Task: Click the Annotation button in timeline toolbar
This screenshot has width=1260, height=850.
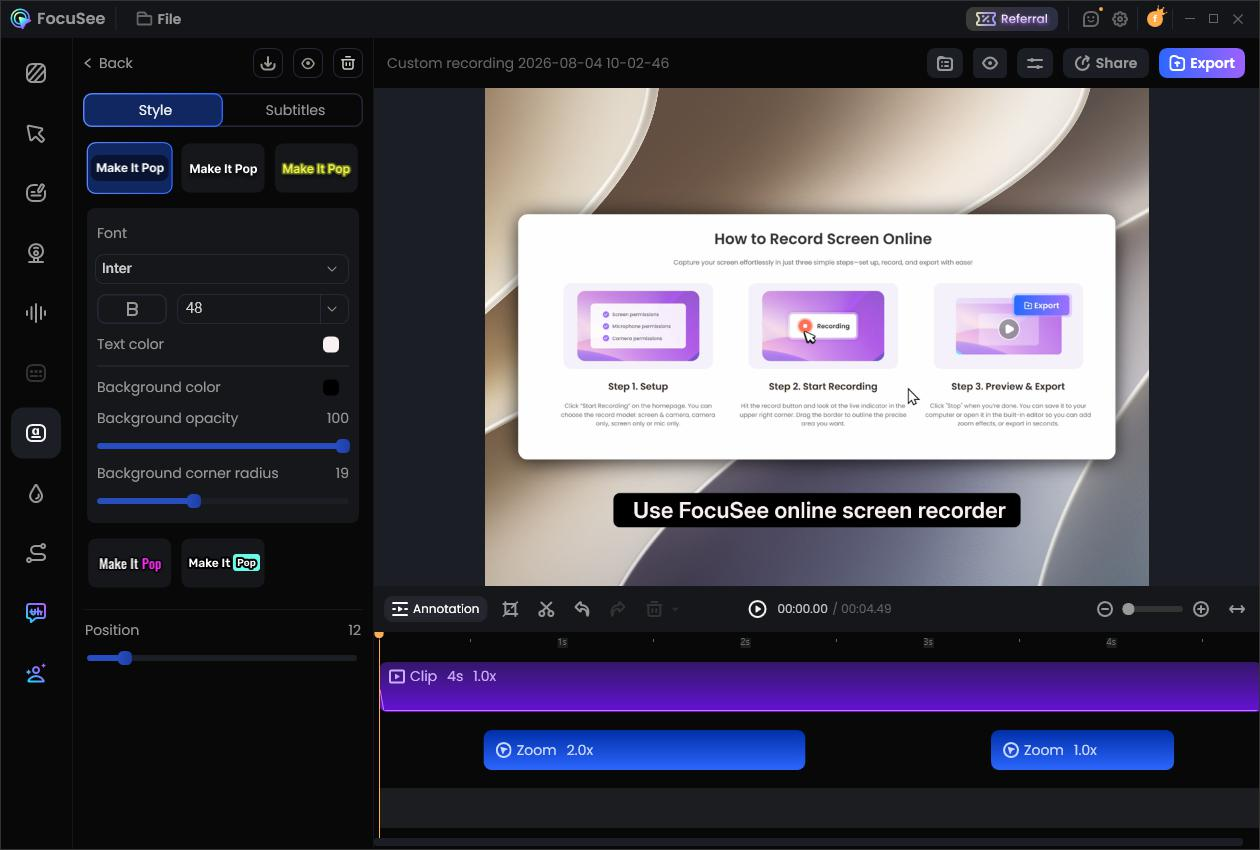Action: [435, 609]
